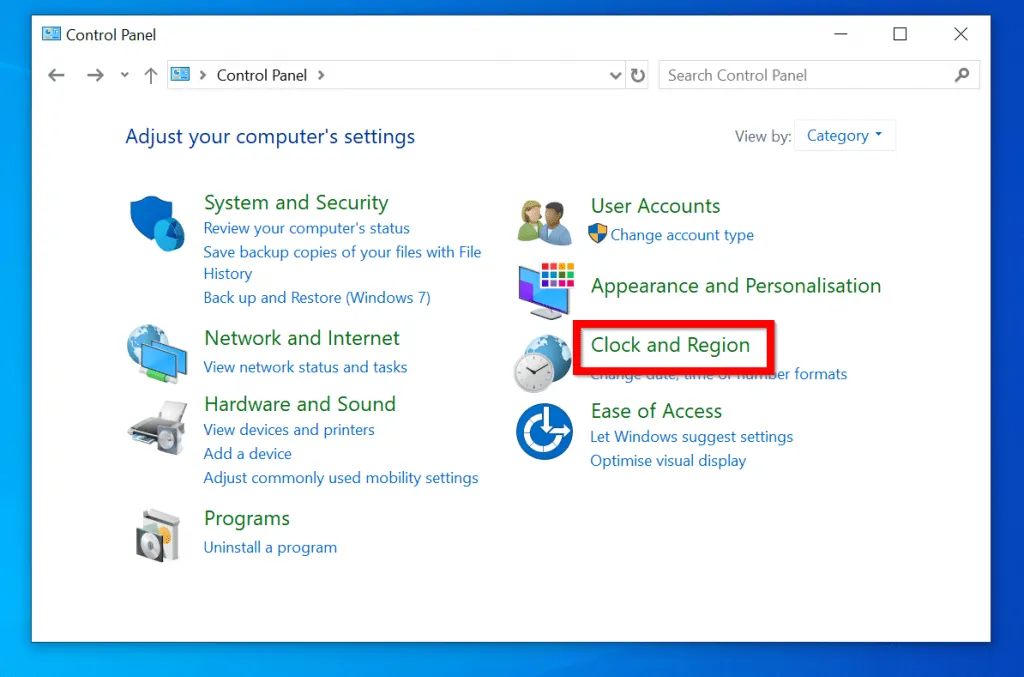Click the System and Security shield icon

point(157,223)
